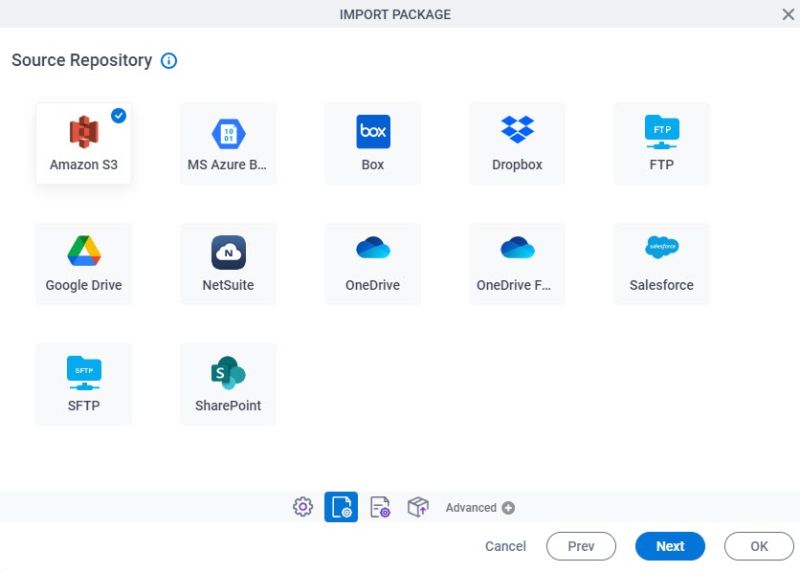The image size is (800, 572).
Task: Open the Source Repository info icon
Action: (169, 61)
